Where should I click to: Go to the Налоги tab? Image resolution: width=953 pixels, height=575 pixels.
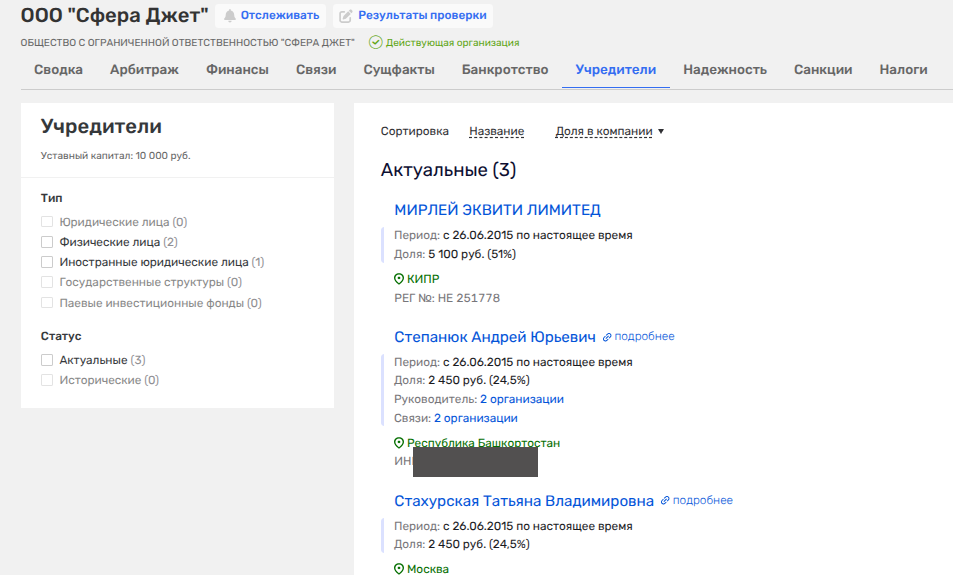tap(903, 70)
